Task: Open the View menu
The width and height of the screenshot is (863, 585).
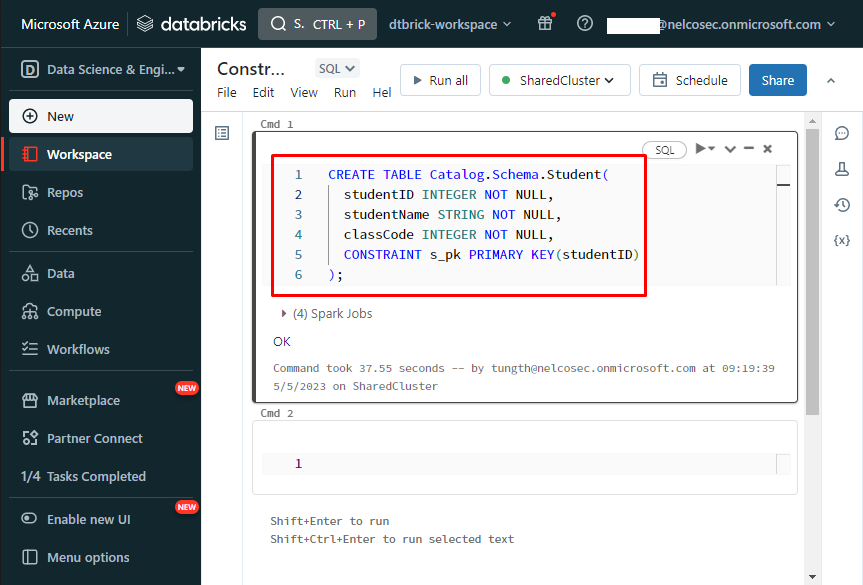Action: 303,92
